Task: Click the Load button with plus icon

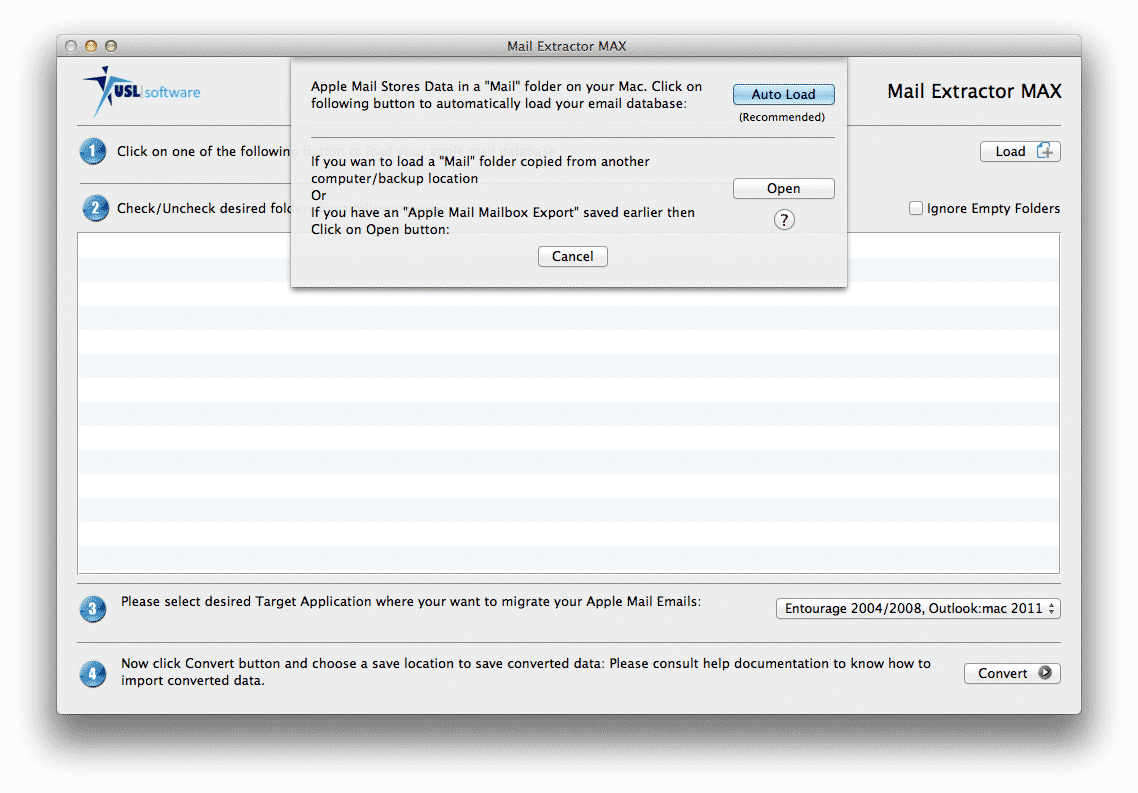Action: tap(1020, 152)
